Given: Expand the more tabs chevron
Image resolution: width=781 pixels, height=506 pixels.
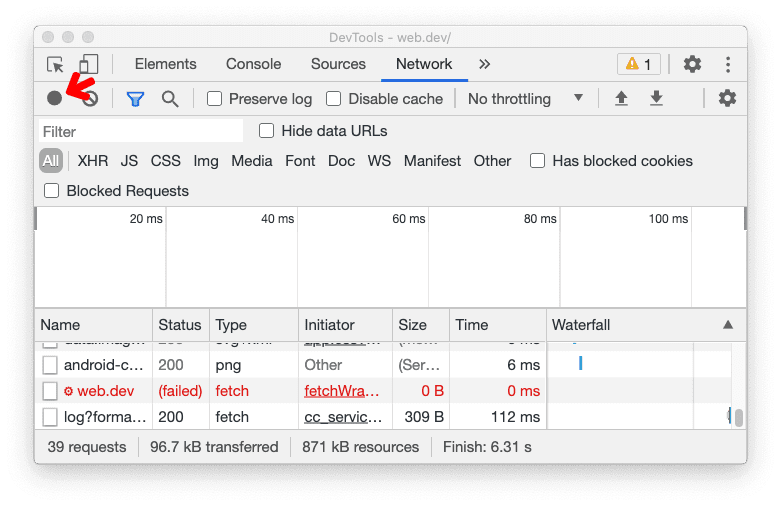Looking at the screenshot, I should (485, 64).
